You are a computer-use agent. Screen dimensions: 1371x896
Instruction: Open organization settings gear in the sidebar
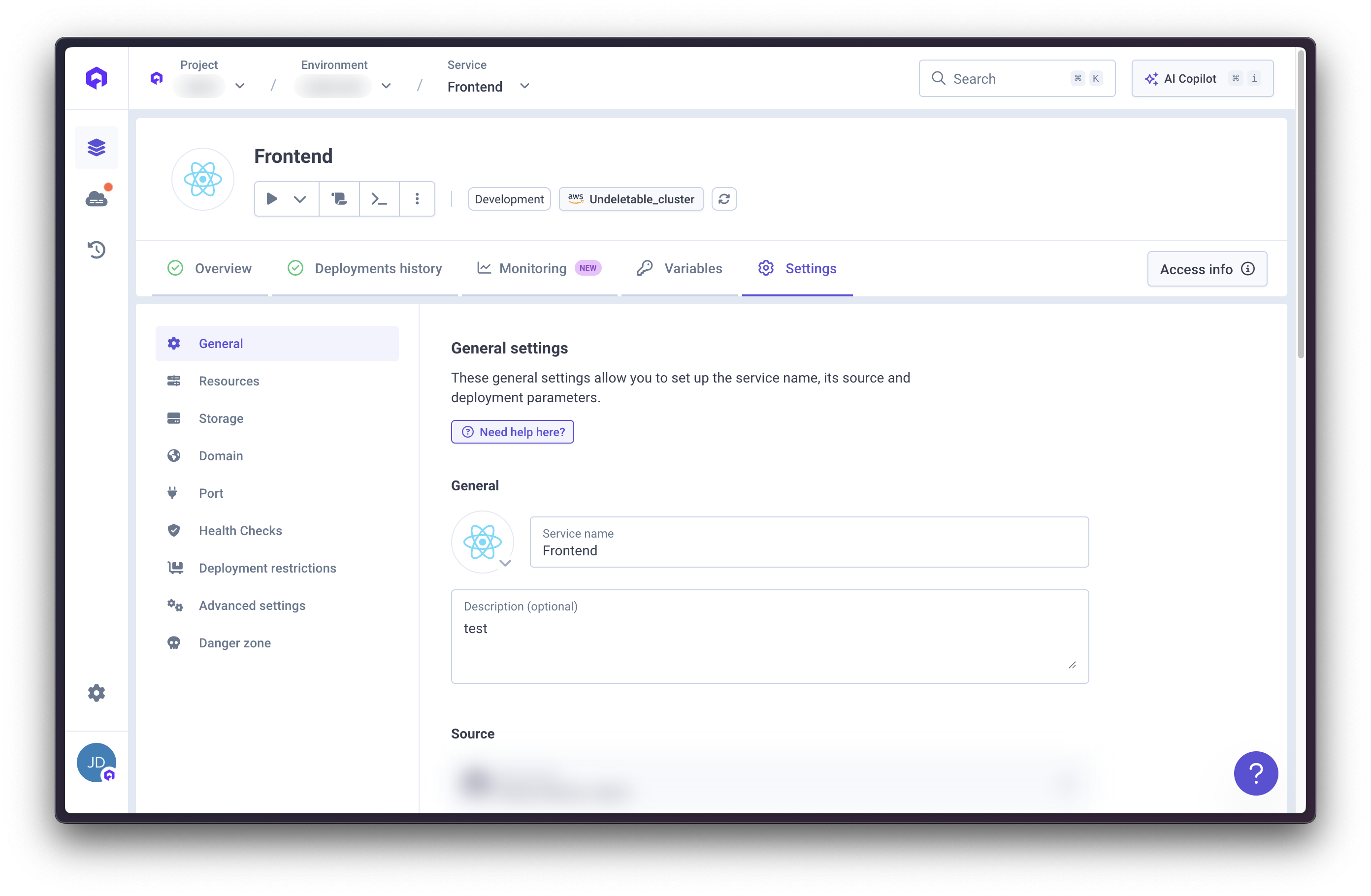[96, 693]
